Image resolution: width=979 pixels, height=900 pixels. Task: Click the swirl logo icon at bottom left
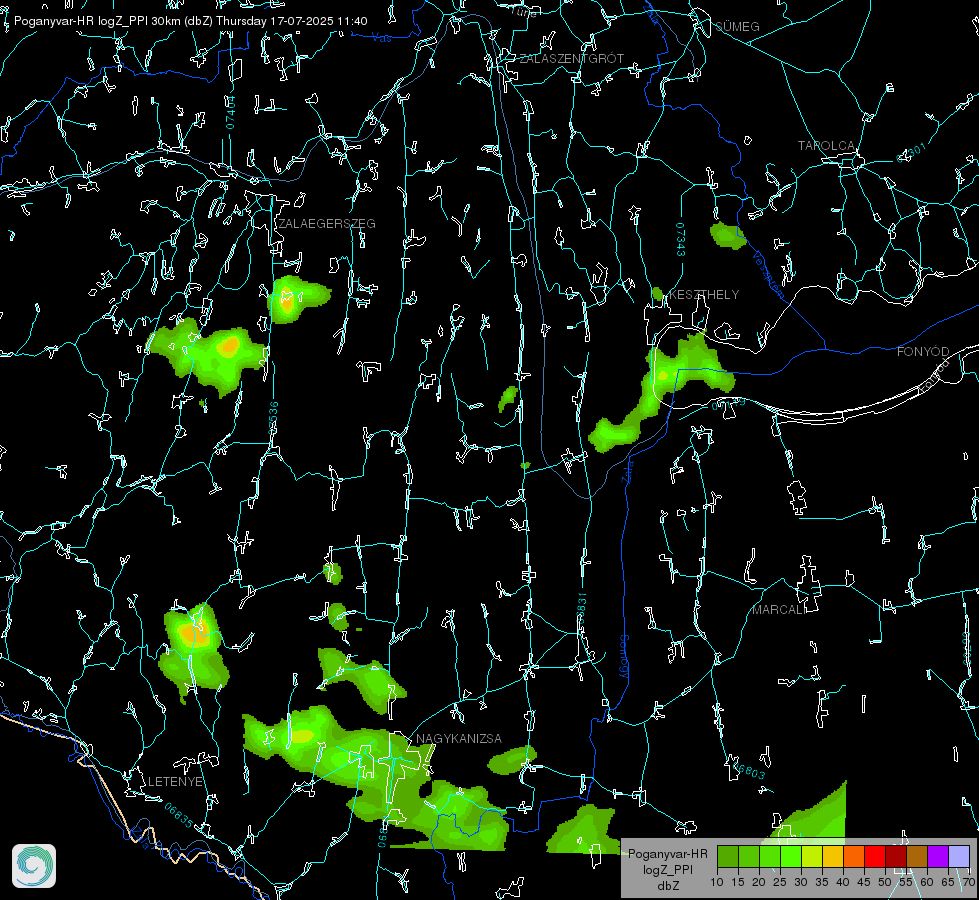[34, 866]
